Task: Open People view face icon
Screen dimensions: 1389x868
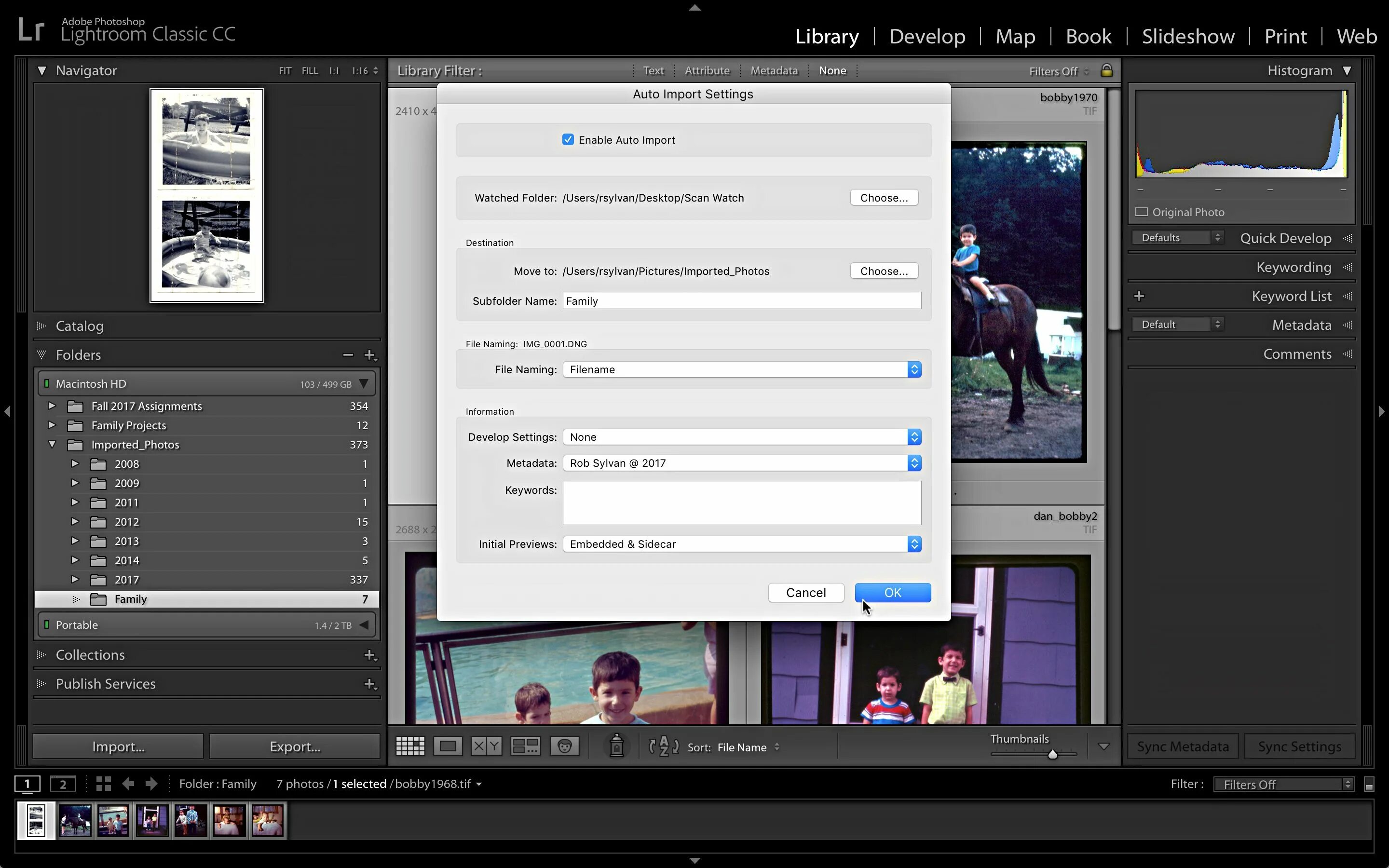Action: (x=564, y=746)
